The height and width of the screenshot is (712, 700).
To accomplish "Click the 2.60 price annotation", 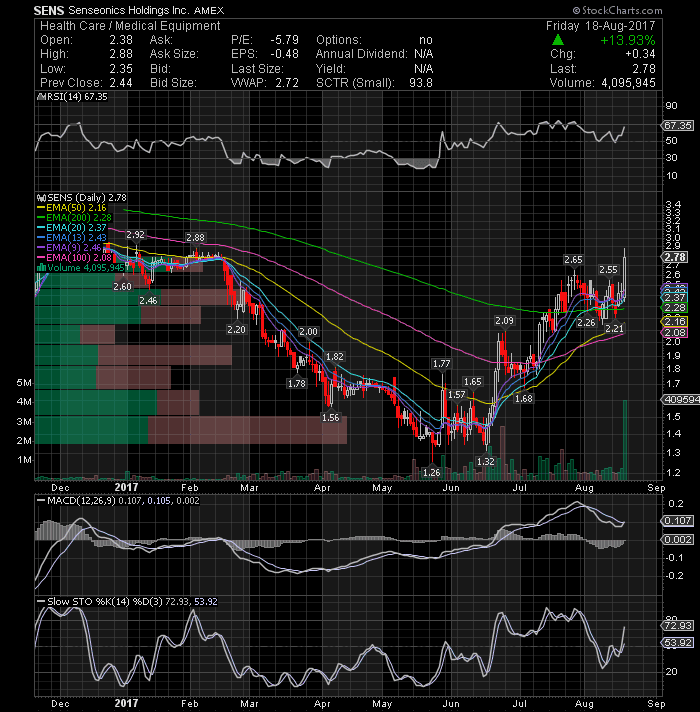I will [x=122, y=287].
